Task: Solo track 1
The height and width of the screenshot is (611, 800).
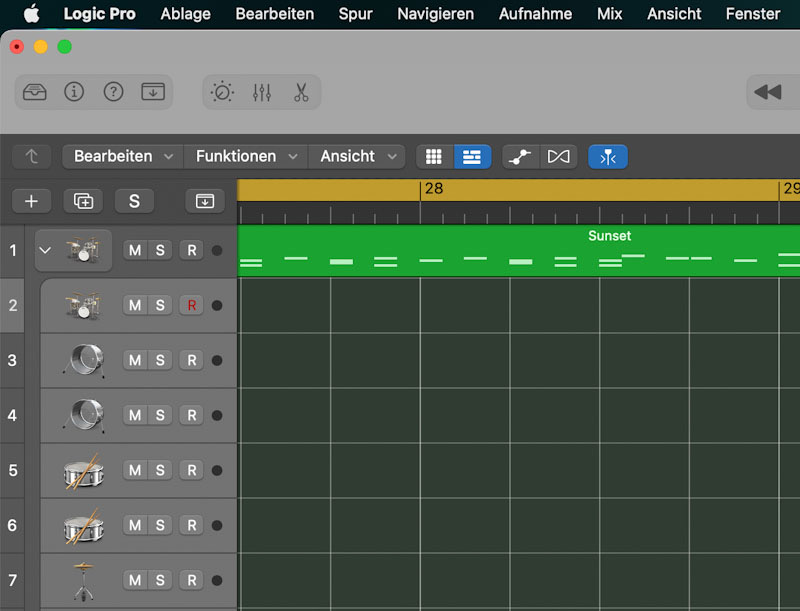Action: tap(160, 250)
